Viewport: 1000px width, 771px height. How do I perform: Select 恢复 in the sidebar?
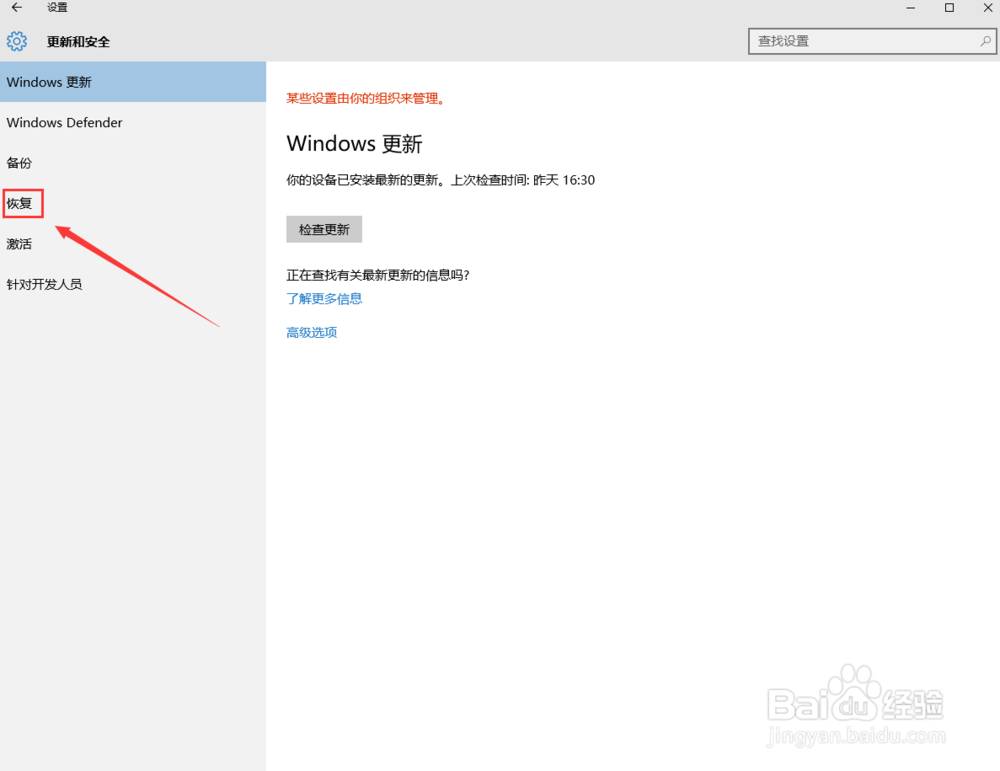21,203
